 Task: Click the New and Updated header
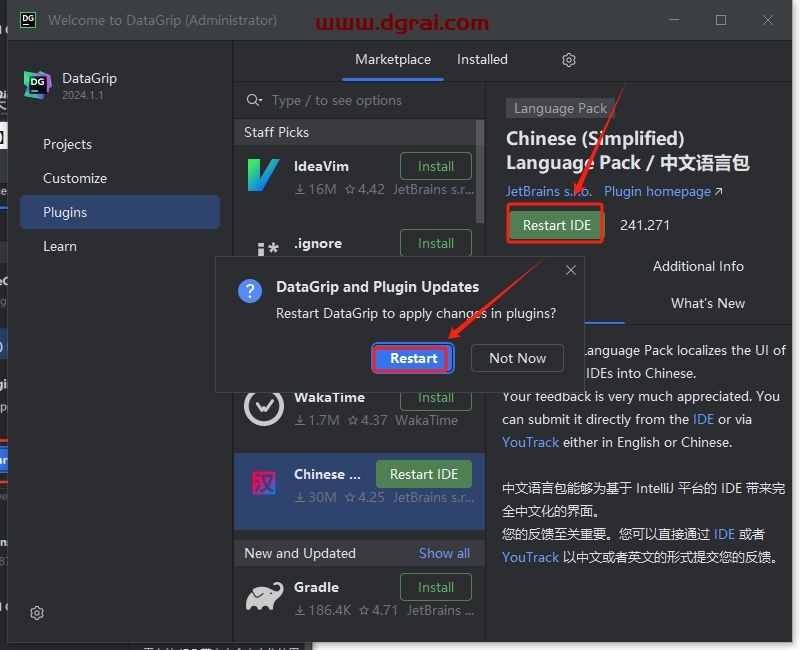point(300,554)
